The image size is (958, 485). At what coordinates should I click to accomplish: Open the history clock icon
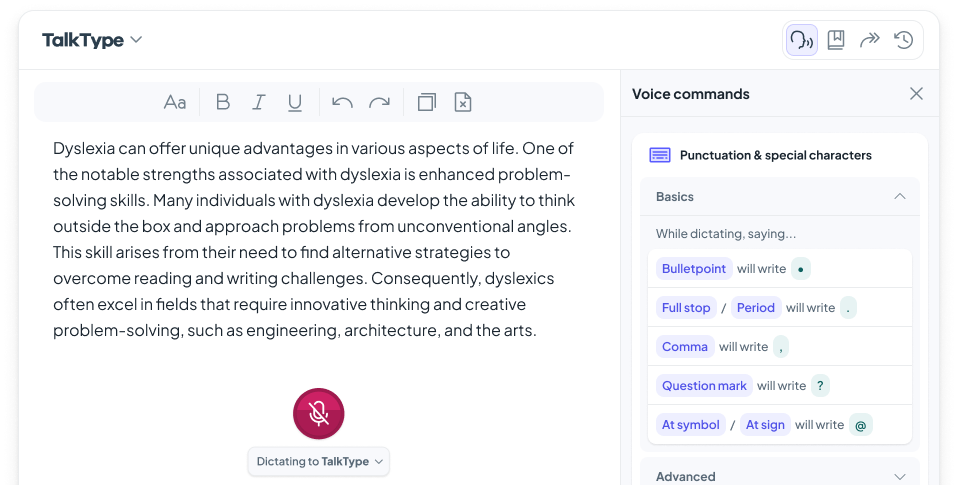tap(903, 40)
